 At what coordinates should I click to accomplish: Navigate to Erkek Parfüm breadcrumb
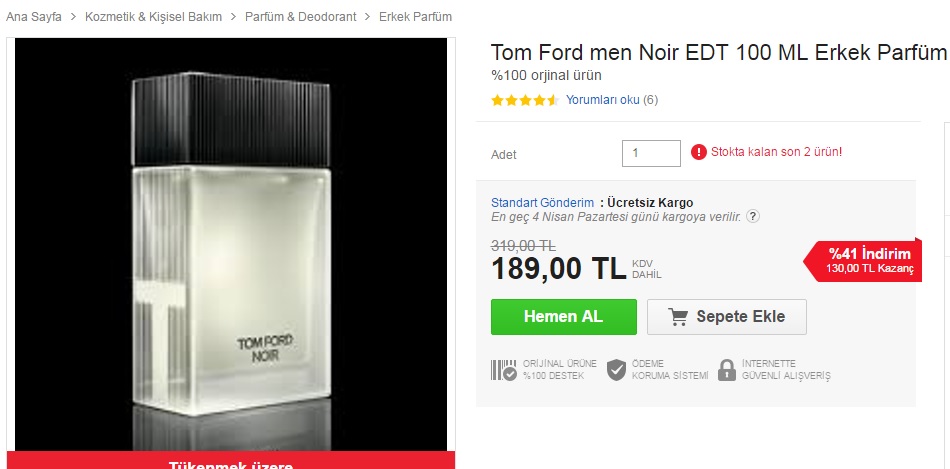click(416, 17)
